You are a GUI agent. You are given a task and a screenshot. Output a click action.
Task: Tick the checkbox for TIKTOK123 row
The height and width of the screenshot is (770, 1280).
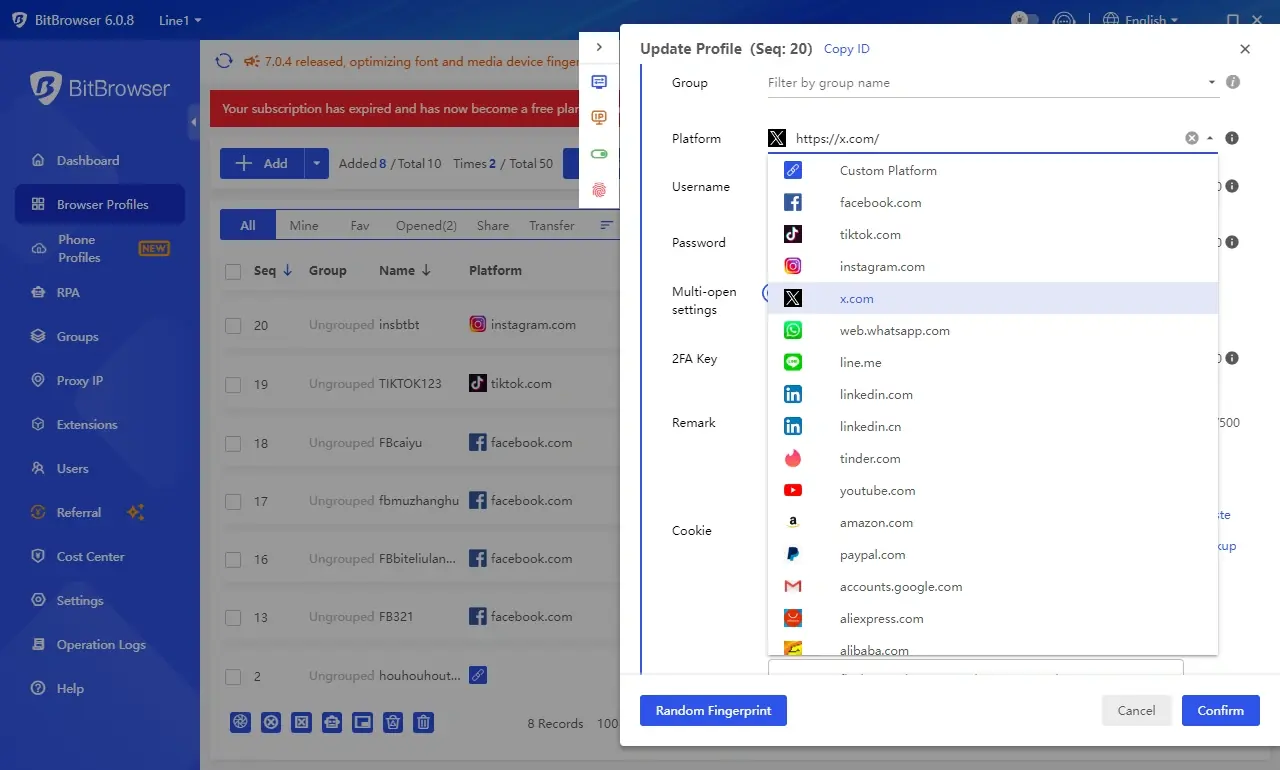(233, 384)
